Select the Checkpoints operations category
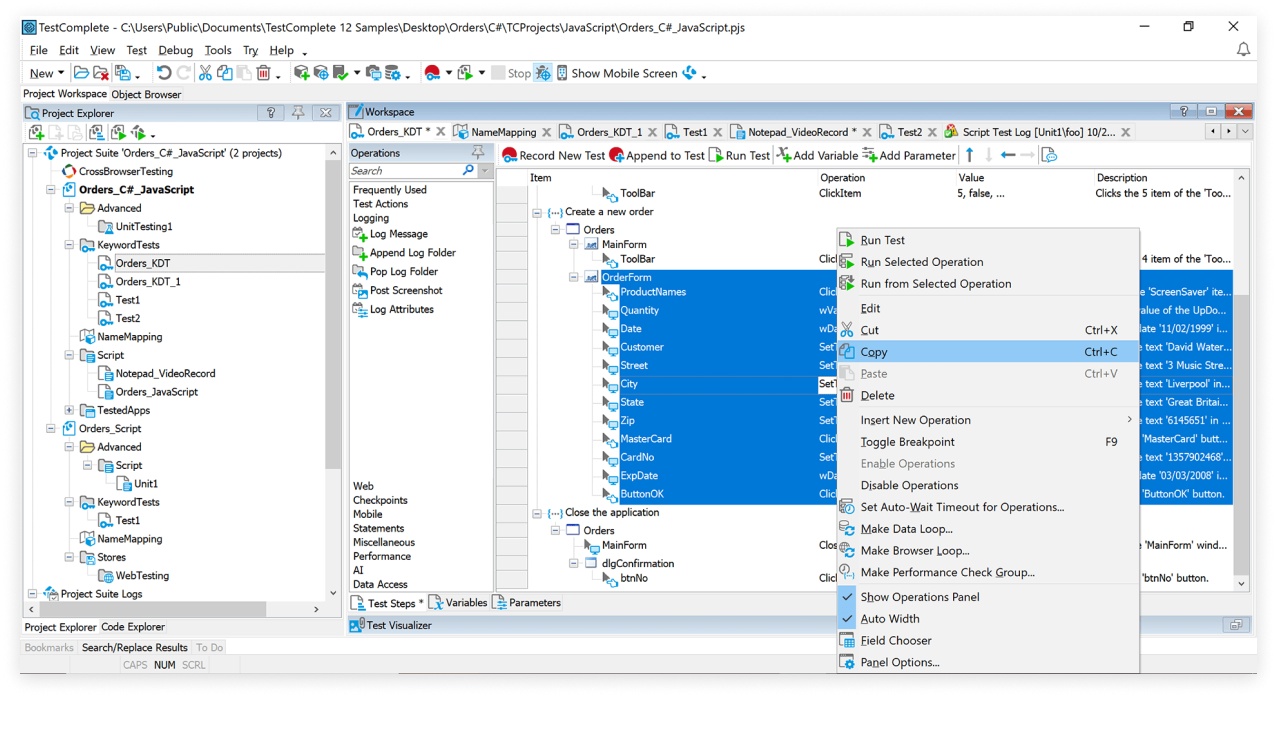The width and height of the screenshot is (1277, 736). (380, 500)
